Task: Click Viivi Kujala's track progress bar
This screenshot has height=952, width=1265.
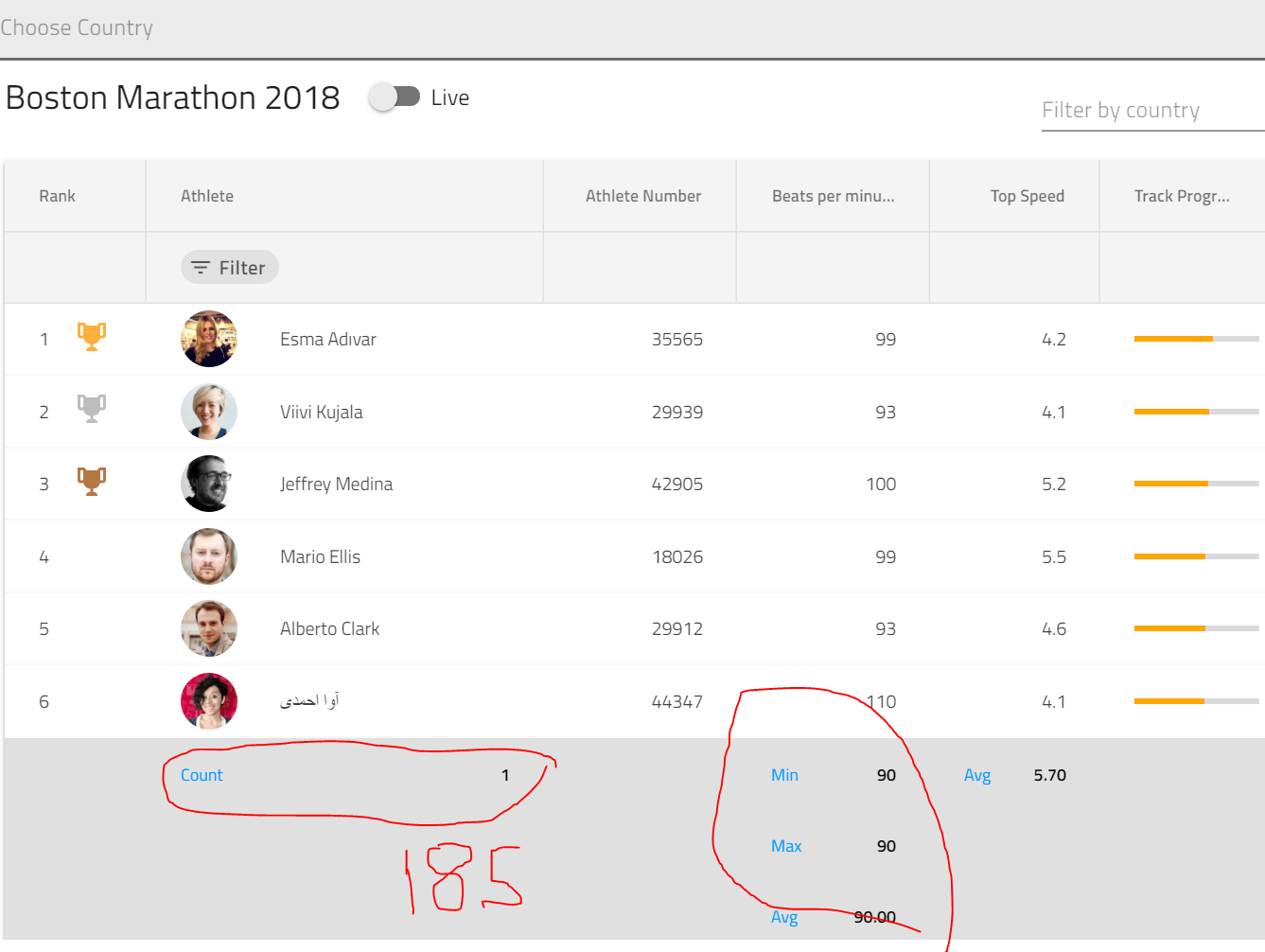Action: tap(1197, 411)
